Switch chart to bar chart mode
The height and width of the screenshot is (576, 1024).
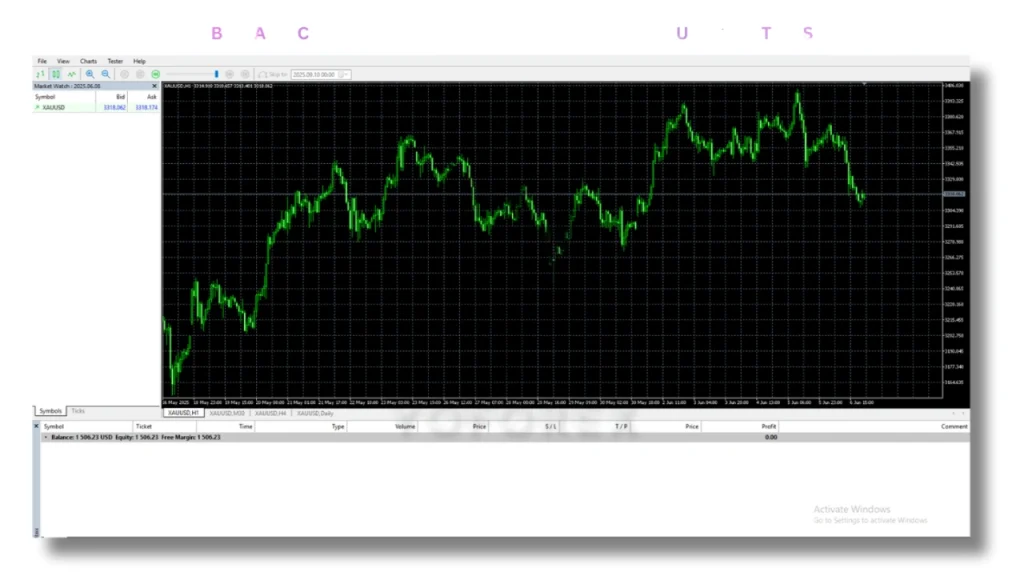(x=42, y=74)
